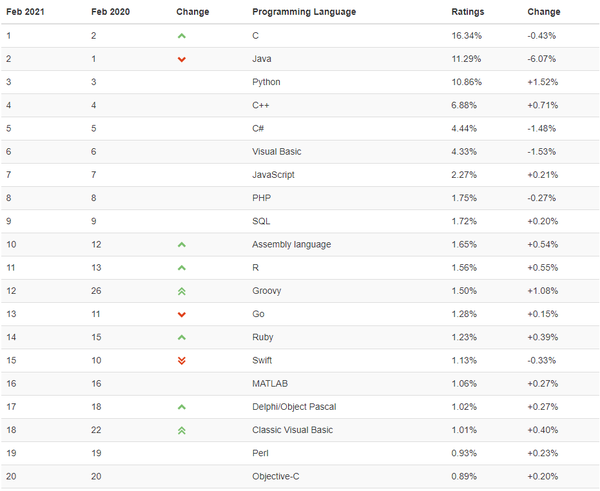Click the double red arrow beside Swift
Viewport: 600px width, 491px height.
[181, 360]
